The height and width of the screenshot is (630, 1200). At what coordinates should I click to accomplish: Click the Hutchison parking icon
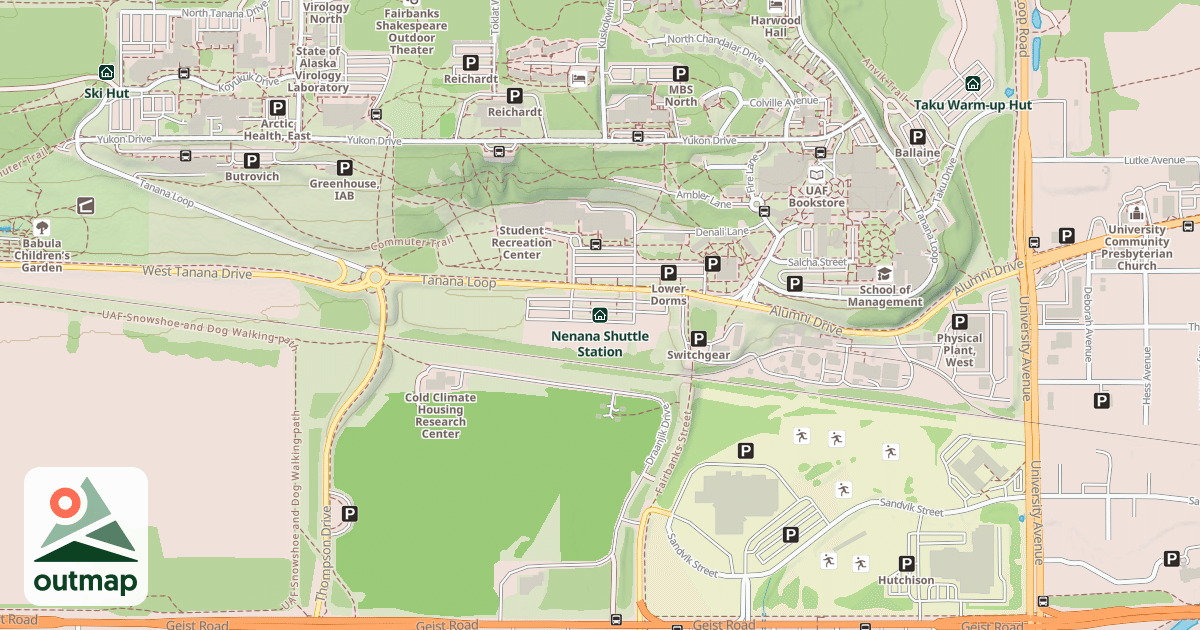907,563
